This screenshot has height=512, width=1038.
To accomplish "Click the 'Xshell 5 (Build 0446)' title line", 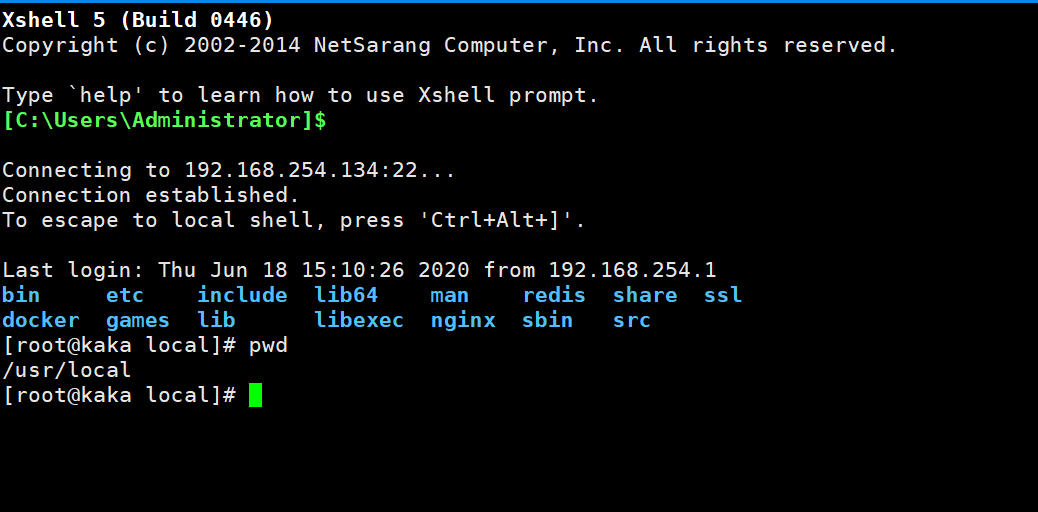I will click(138, 21).
